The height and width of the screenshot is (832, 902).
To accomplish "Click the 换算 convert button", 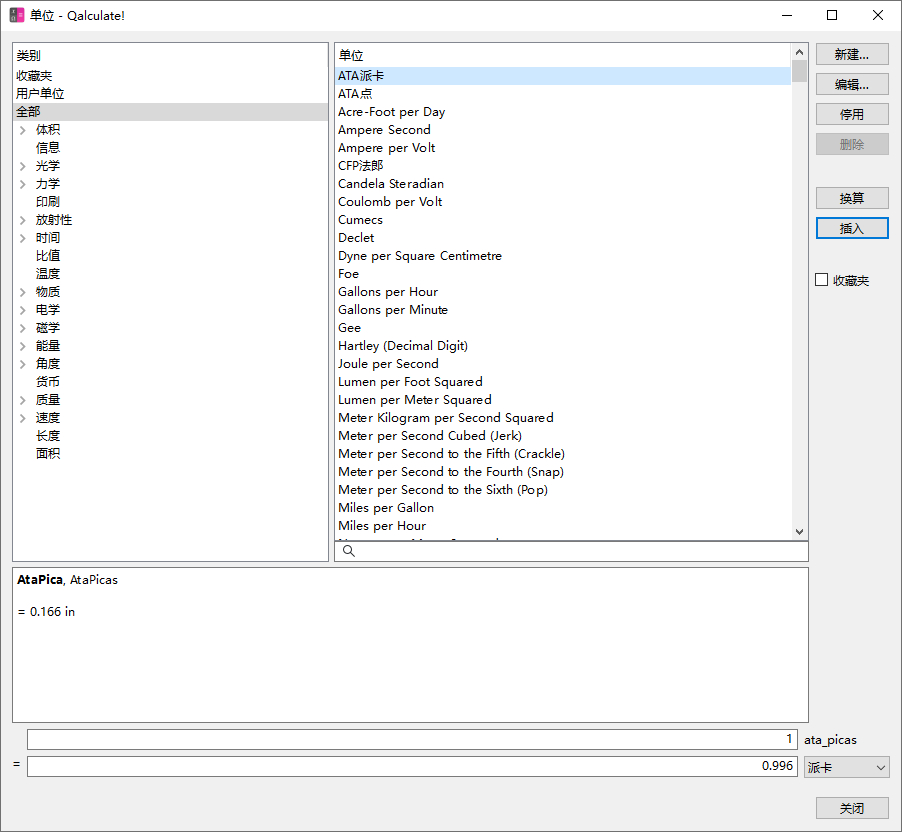I will [x=852, y=198].
